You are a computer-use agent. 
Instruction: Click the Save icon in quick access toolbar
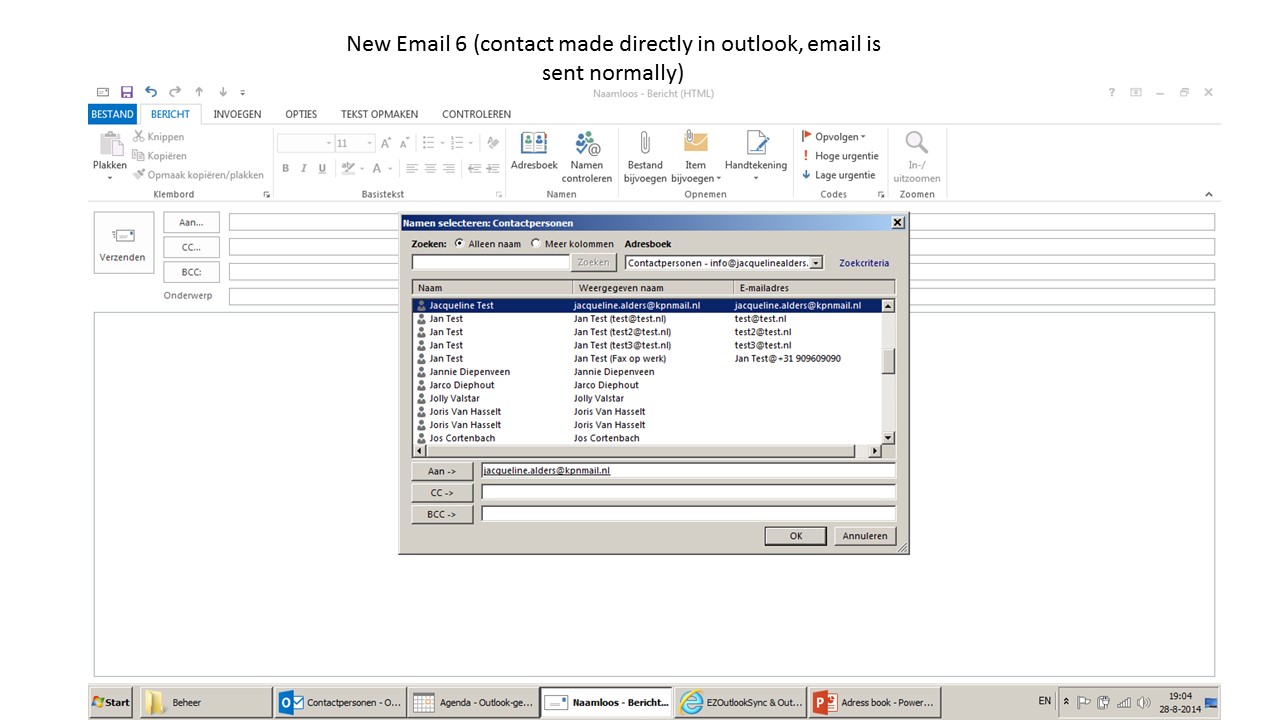127,92
